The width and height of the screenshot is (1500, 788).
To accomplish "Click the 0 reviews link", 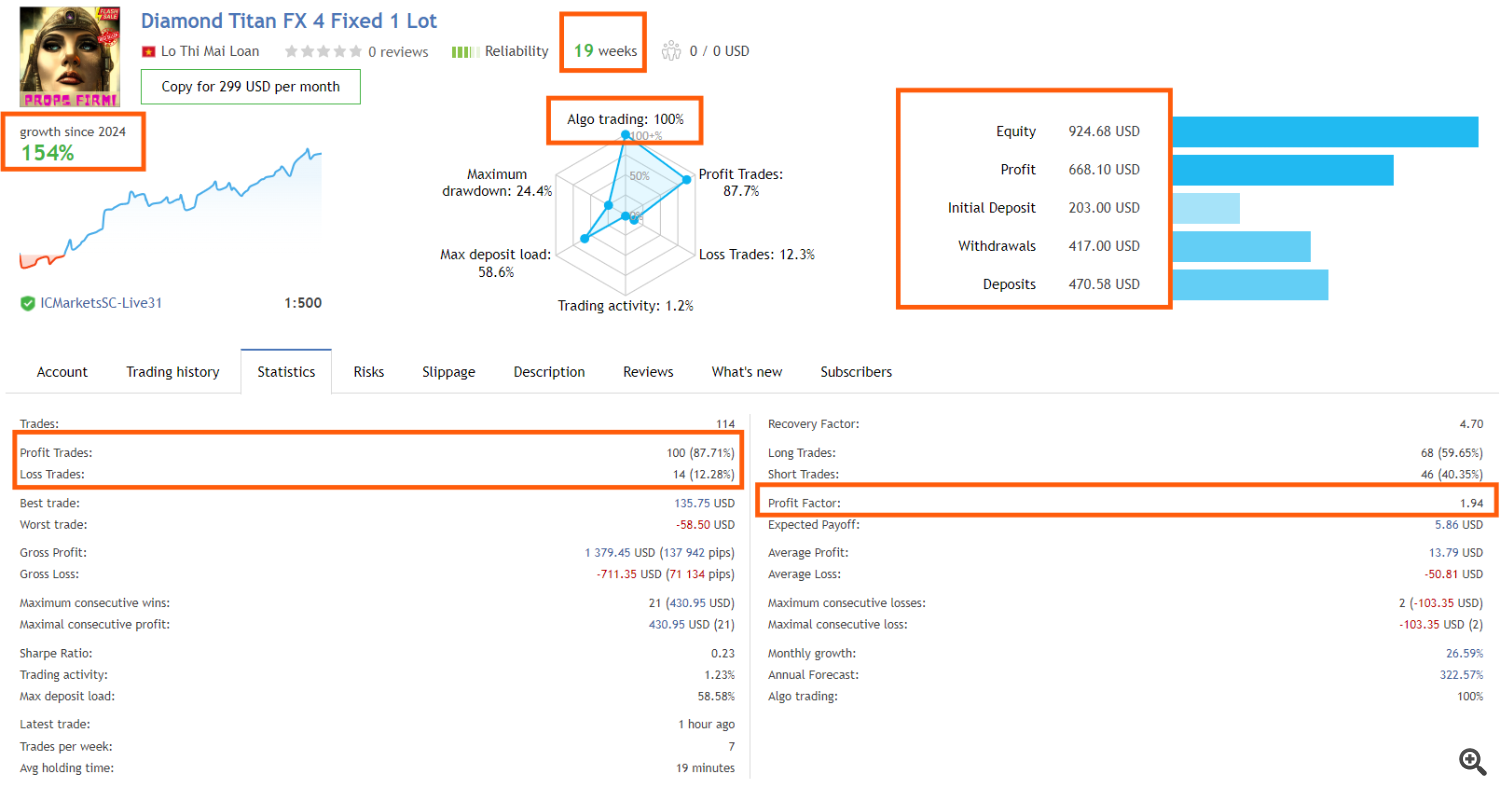I will [398, 51].
